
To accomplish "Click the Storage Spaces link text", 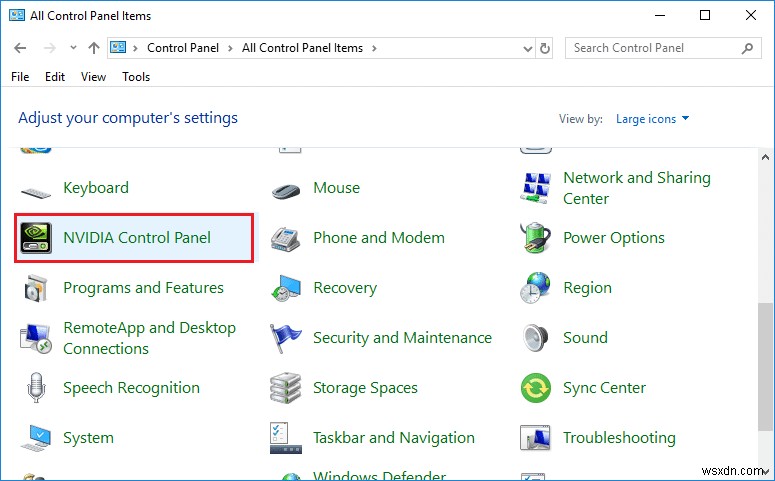I will [x=365, y=388].
